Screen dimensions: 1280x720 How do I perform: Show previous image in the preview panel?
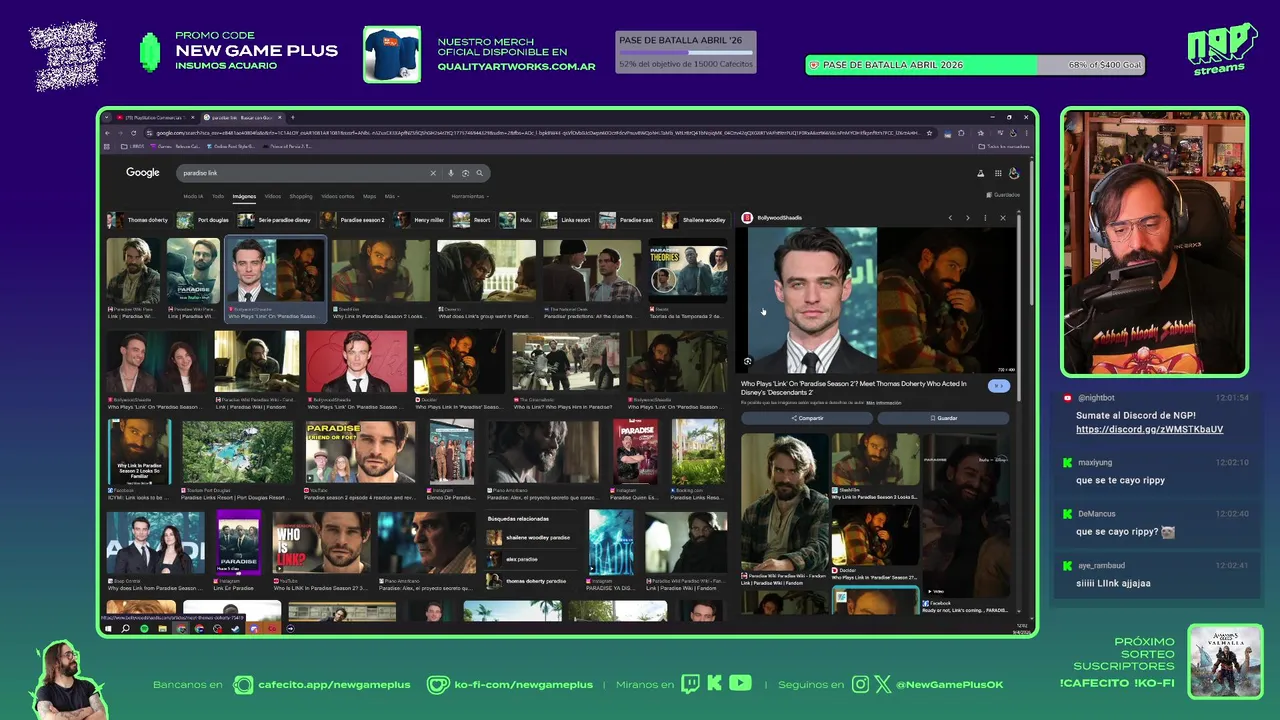tap(950, 218)
